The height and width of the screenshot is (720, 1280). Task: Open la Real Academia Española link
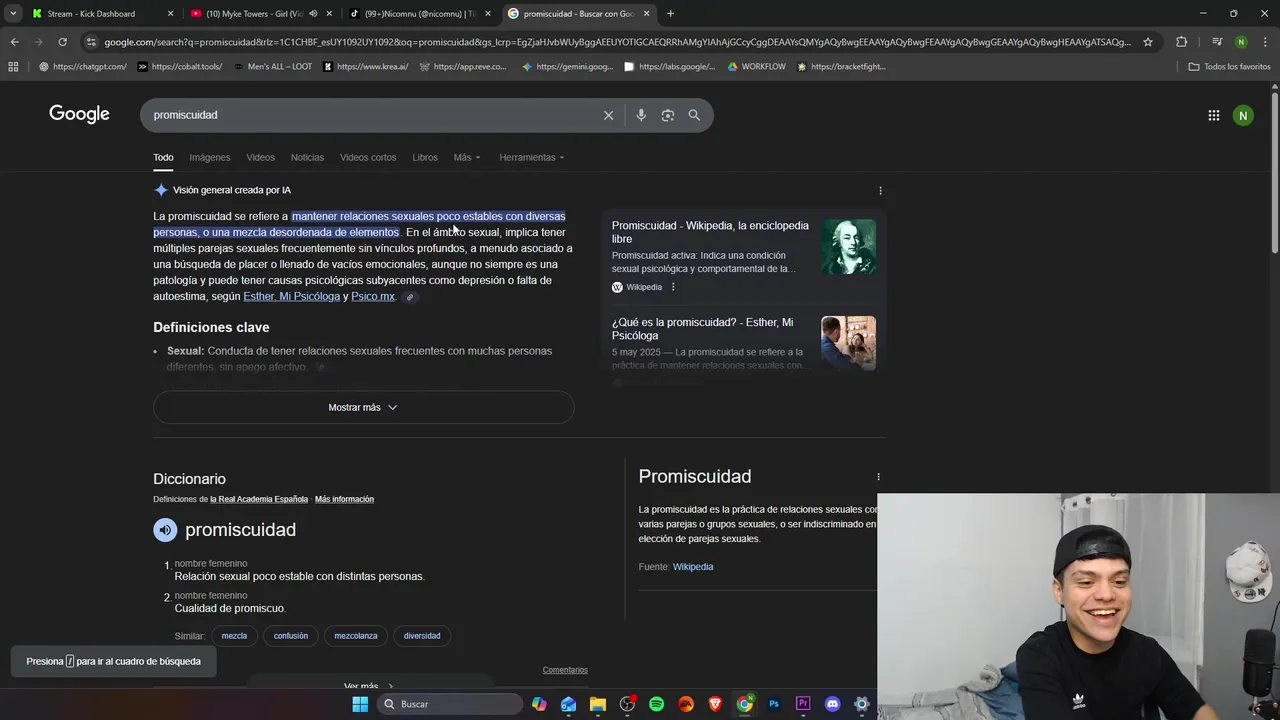pyautogui.click(x=259, y=499)
